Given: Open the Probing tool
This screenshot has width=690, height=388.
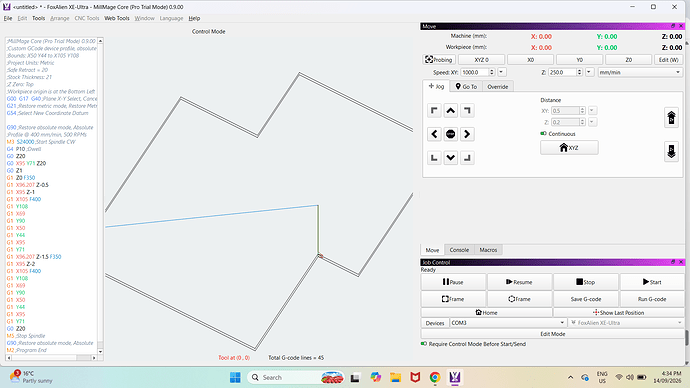Looking at the screenshot, I should pos(439,59).
